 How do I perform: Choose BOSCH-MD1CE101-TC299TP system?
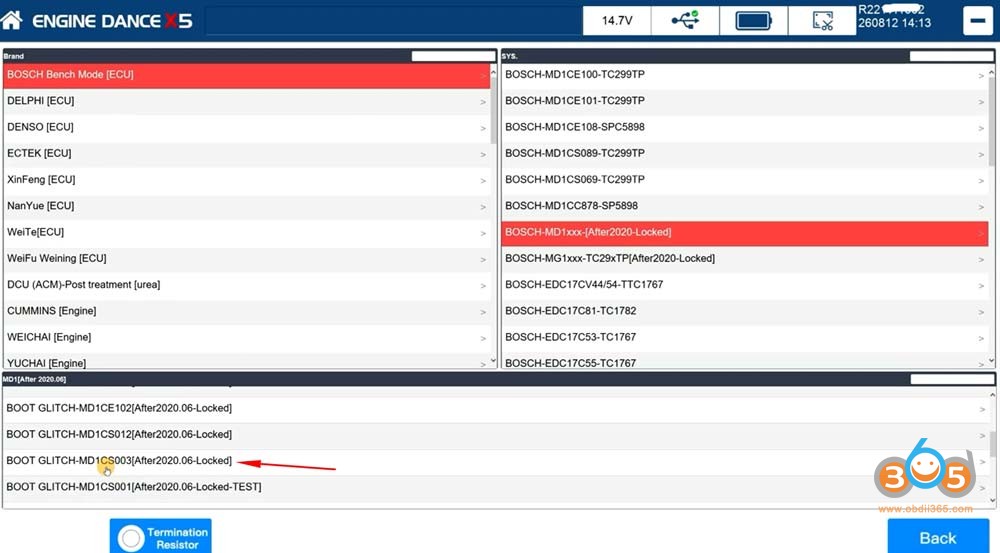click(744, 101)
